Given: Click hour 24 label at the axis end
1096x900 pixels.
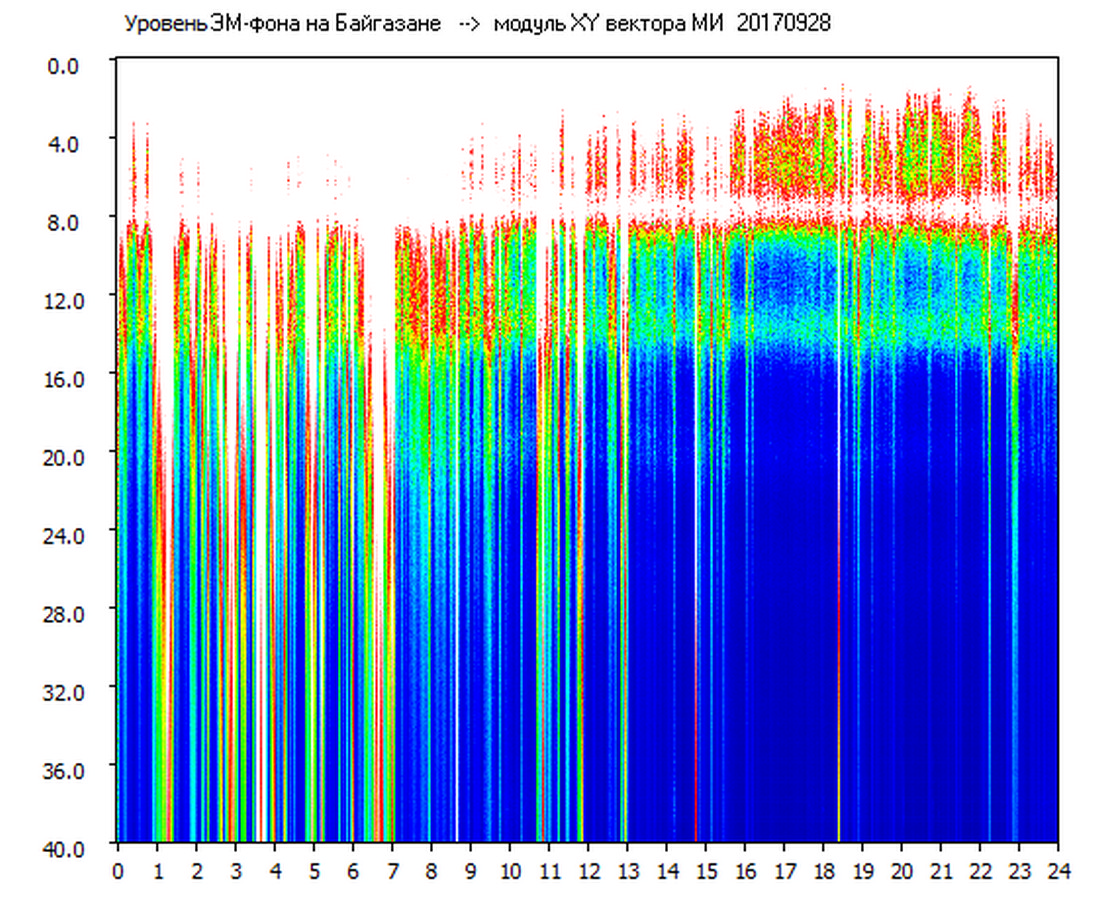Looking at the screenshot, I should coord(1058,871).
